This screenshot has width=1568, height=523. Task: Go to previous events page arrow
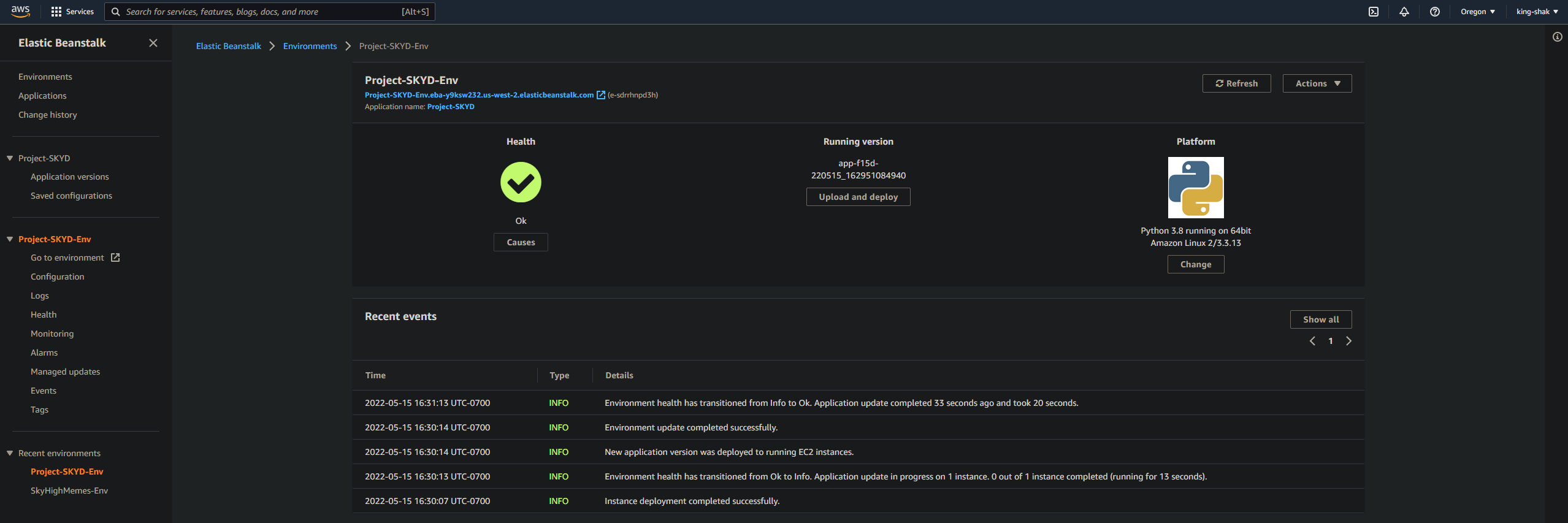tap(1312, 341)
